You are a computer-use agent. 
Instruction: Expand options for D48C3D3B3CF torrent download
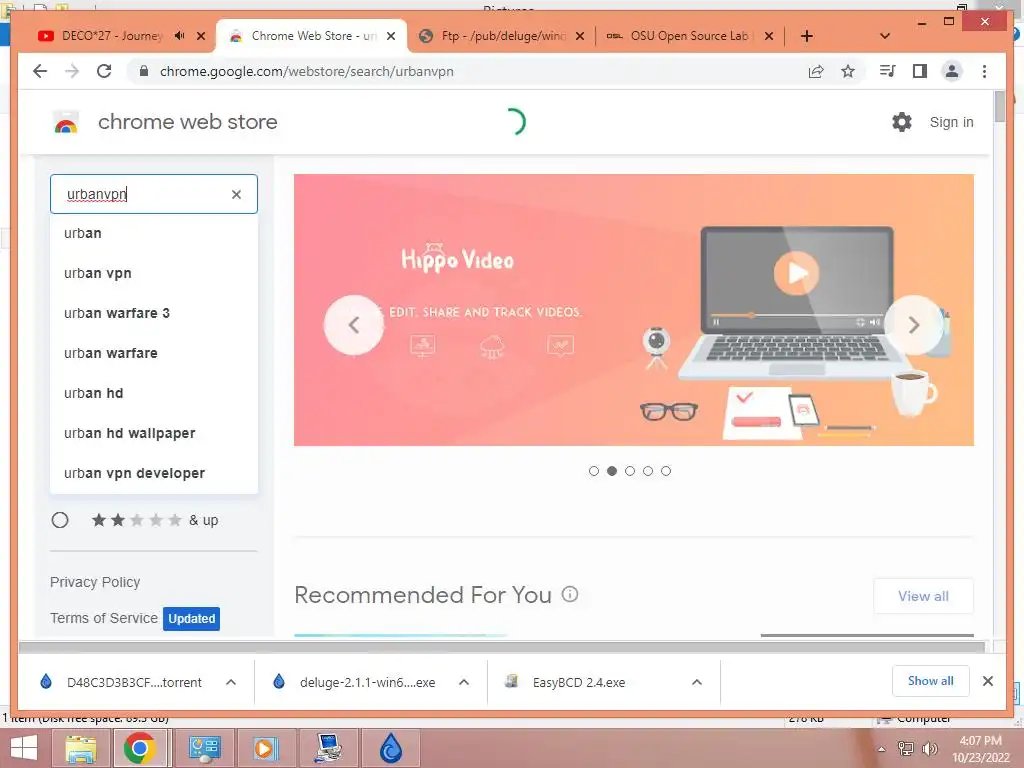(x=231, y=682)
